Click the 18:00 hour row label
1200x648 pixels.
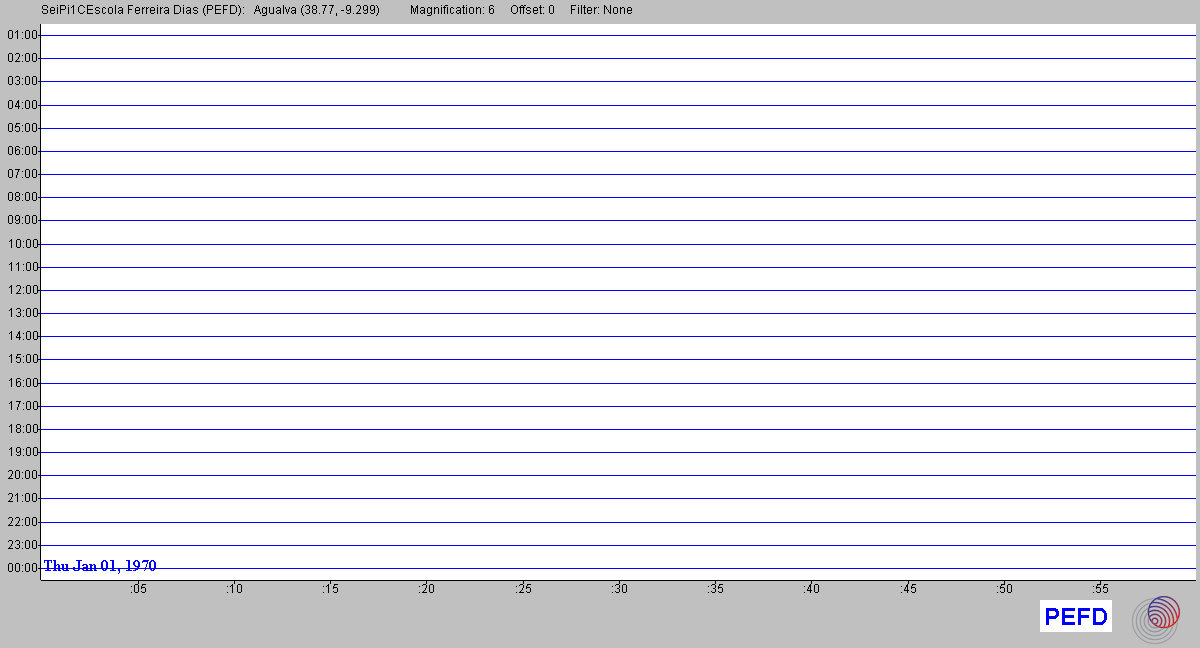[22, 429]
